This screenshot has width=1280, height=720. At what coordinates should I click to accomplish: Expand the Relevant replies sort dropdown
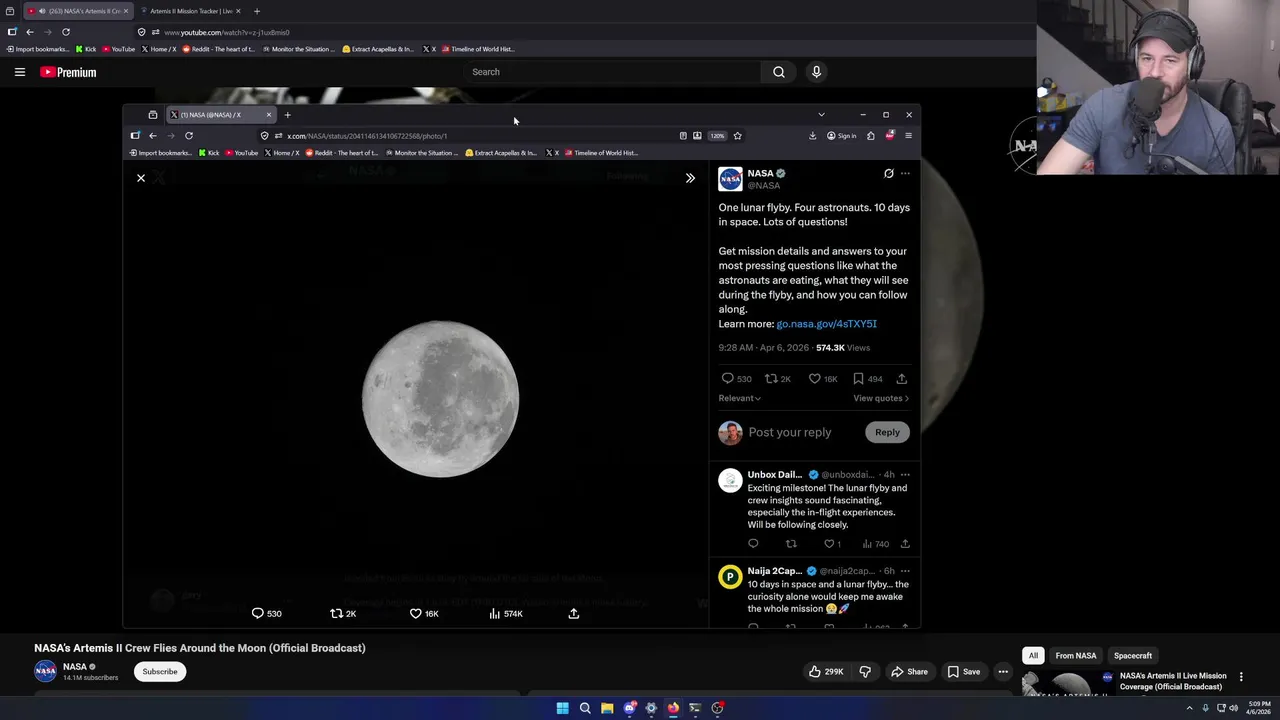[x=739, y=398]
